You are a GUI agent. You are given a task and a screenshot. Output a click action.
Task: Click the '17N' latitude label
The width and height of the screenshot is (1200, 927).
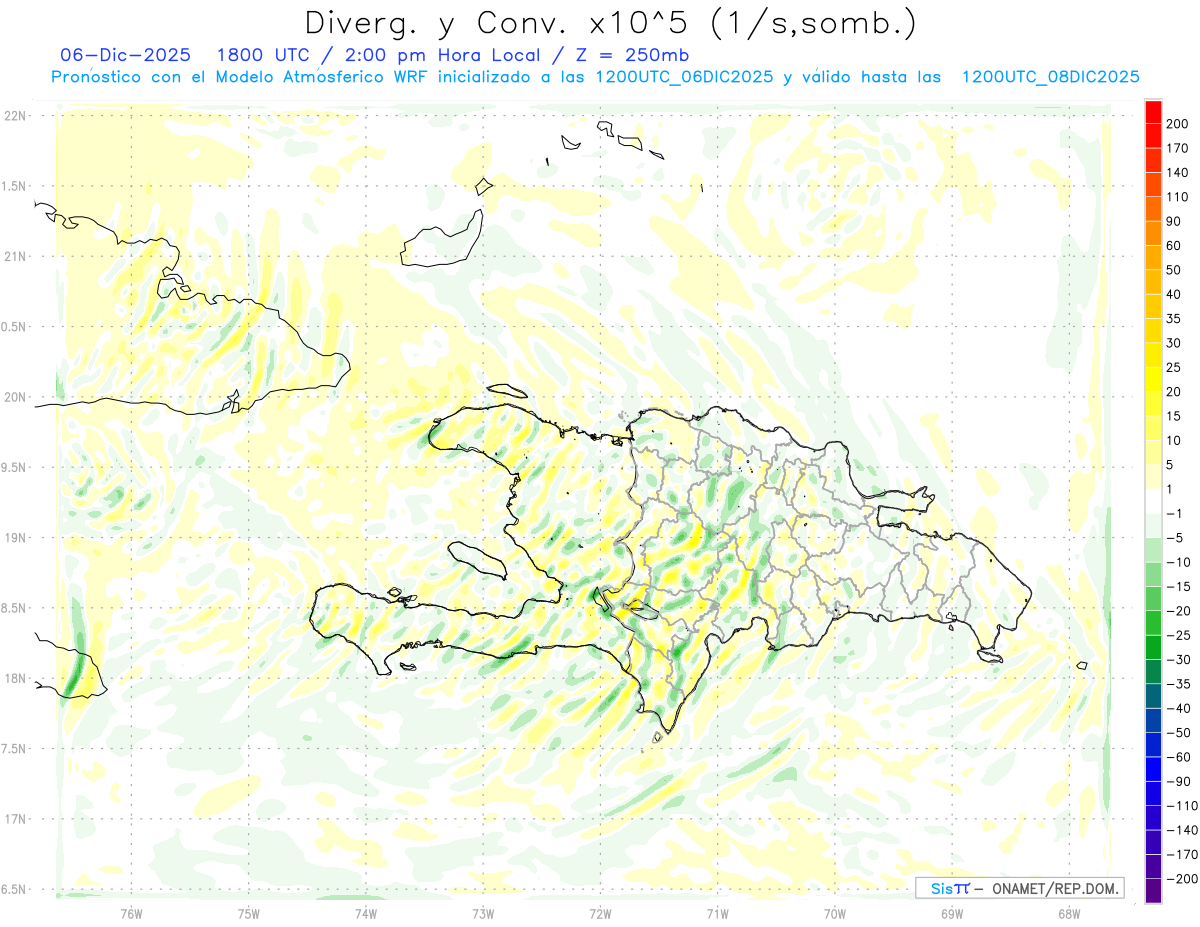tap(15, 819)
